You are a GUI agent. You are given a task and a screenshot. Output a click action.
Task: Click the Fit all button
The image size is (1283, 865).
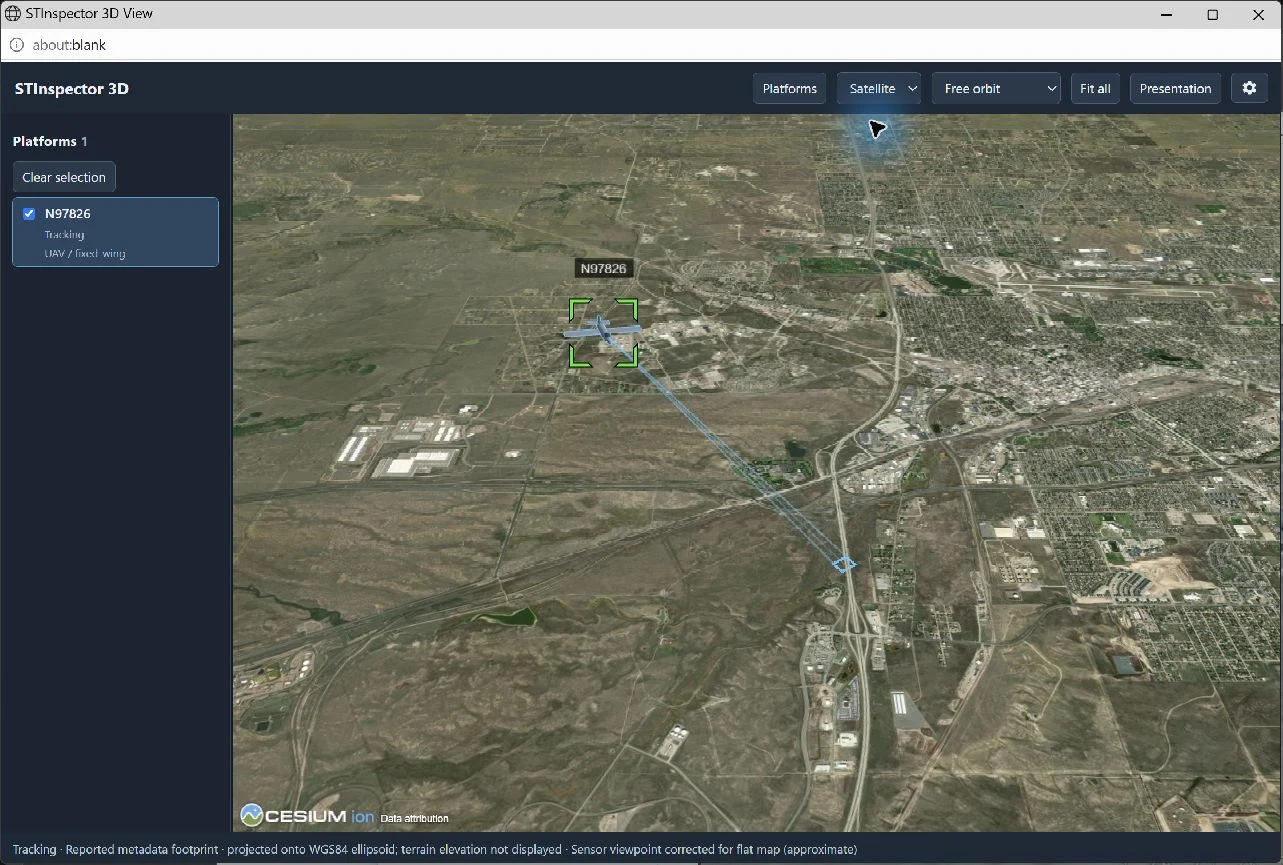[x=1095, y=88]
